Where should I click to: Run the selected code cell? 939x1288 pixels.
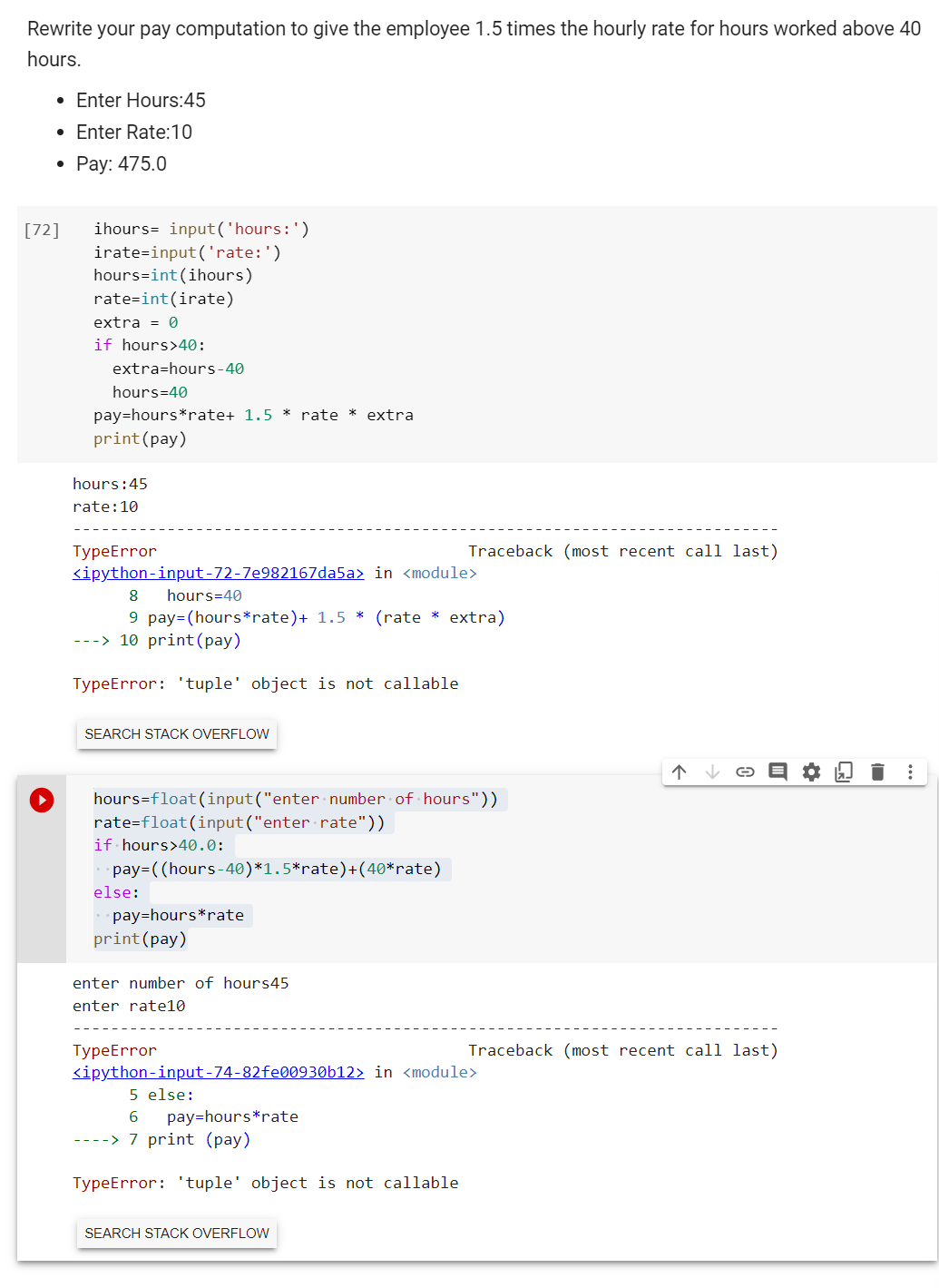(x=42, y=800)
